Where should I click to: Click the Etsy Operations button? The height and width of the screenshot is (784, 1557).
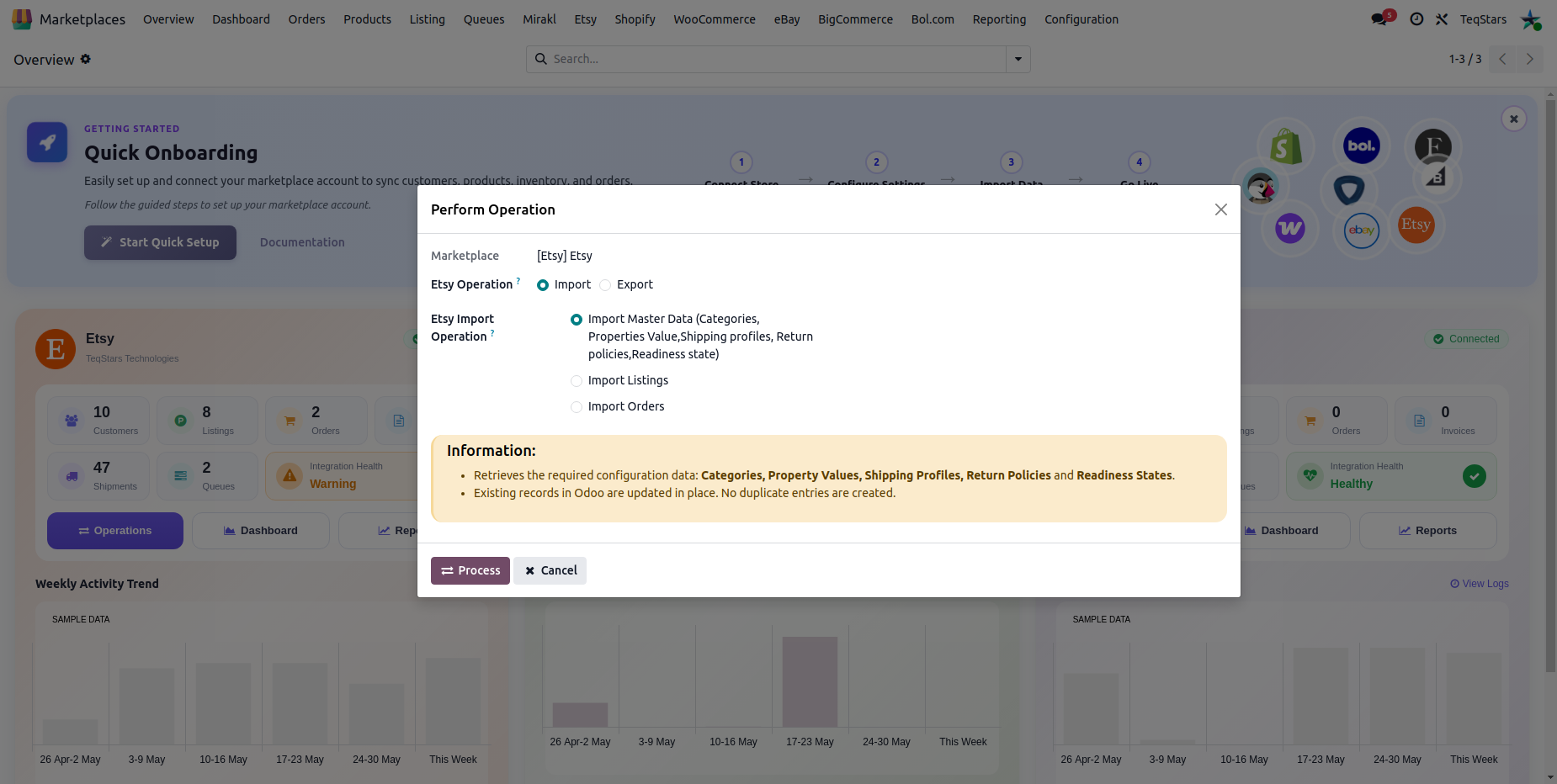point(115,531)
